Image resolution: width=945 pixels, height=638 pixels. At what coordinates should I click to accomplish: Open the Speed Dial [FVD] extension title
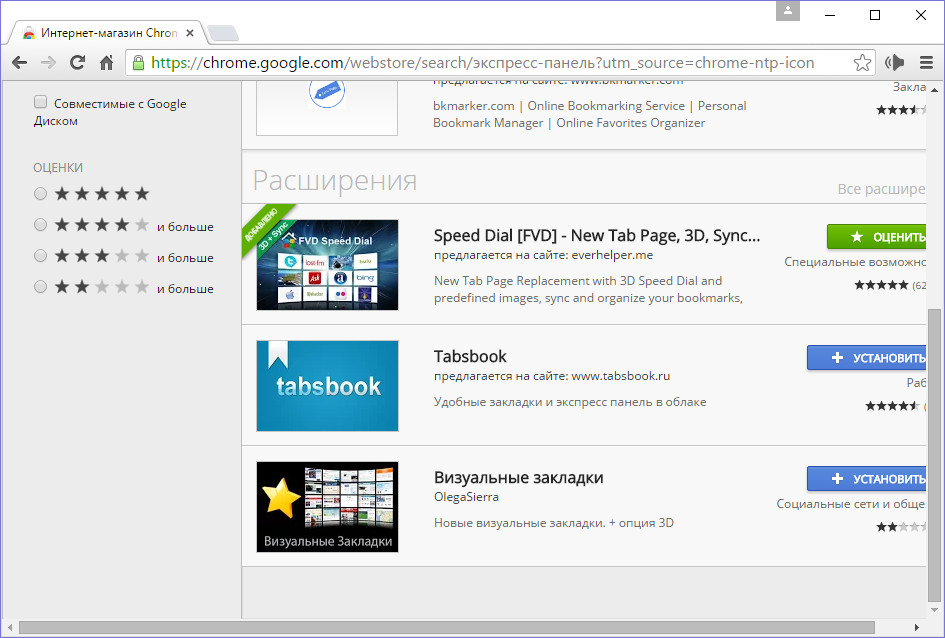point(597,236)
